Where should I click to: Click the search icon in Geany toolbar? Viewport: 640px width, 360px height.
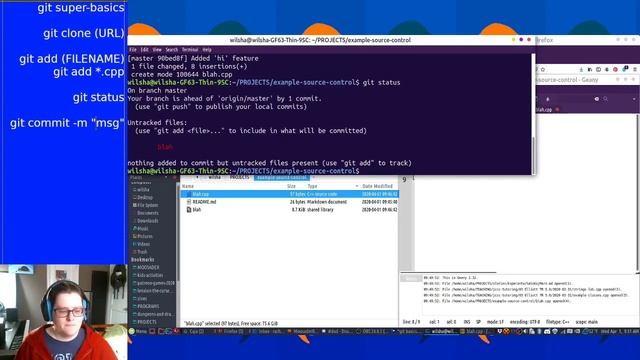(x=605, y=99)
